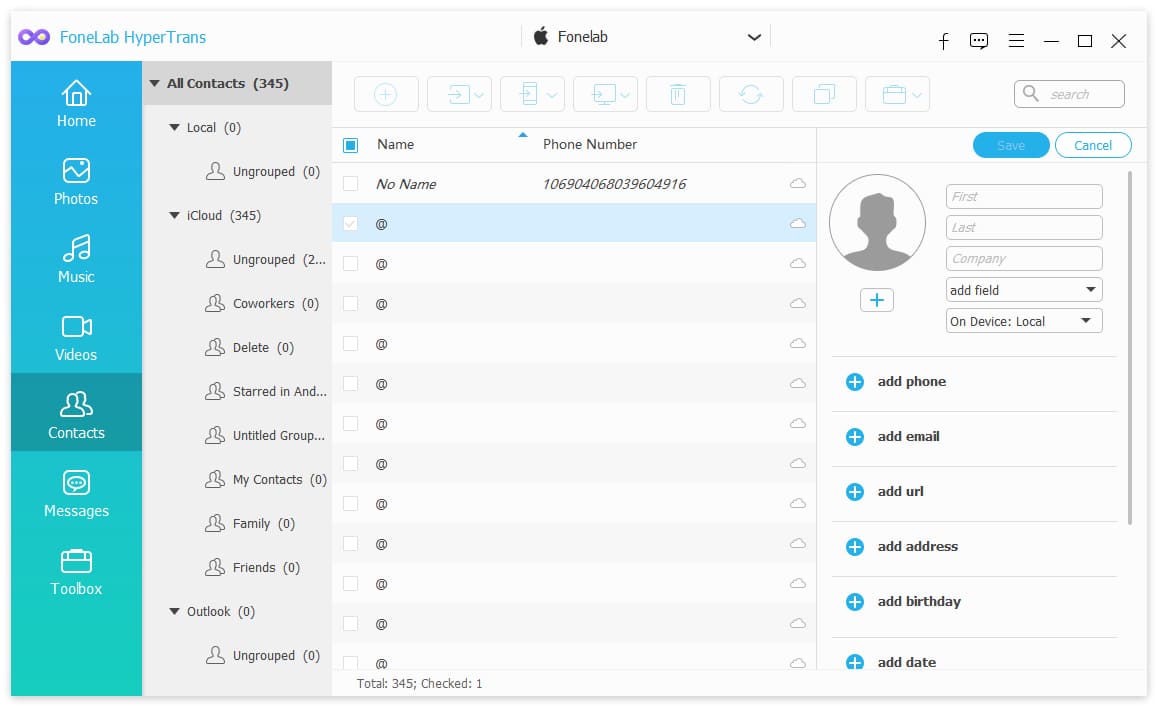Click the add new contact plus icon in toolbar
This screenshot has height=709, width=1160.
tap(386, 94)
